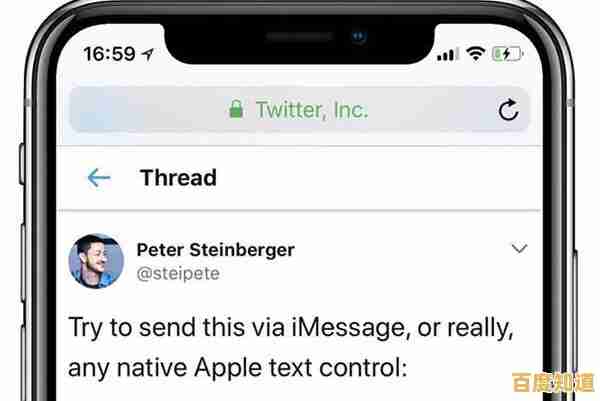Open Peter Steinberger's profile picture
600x401 pixels.
96,261
